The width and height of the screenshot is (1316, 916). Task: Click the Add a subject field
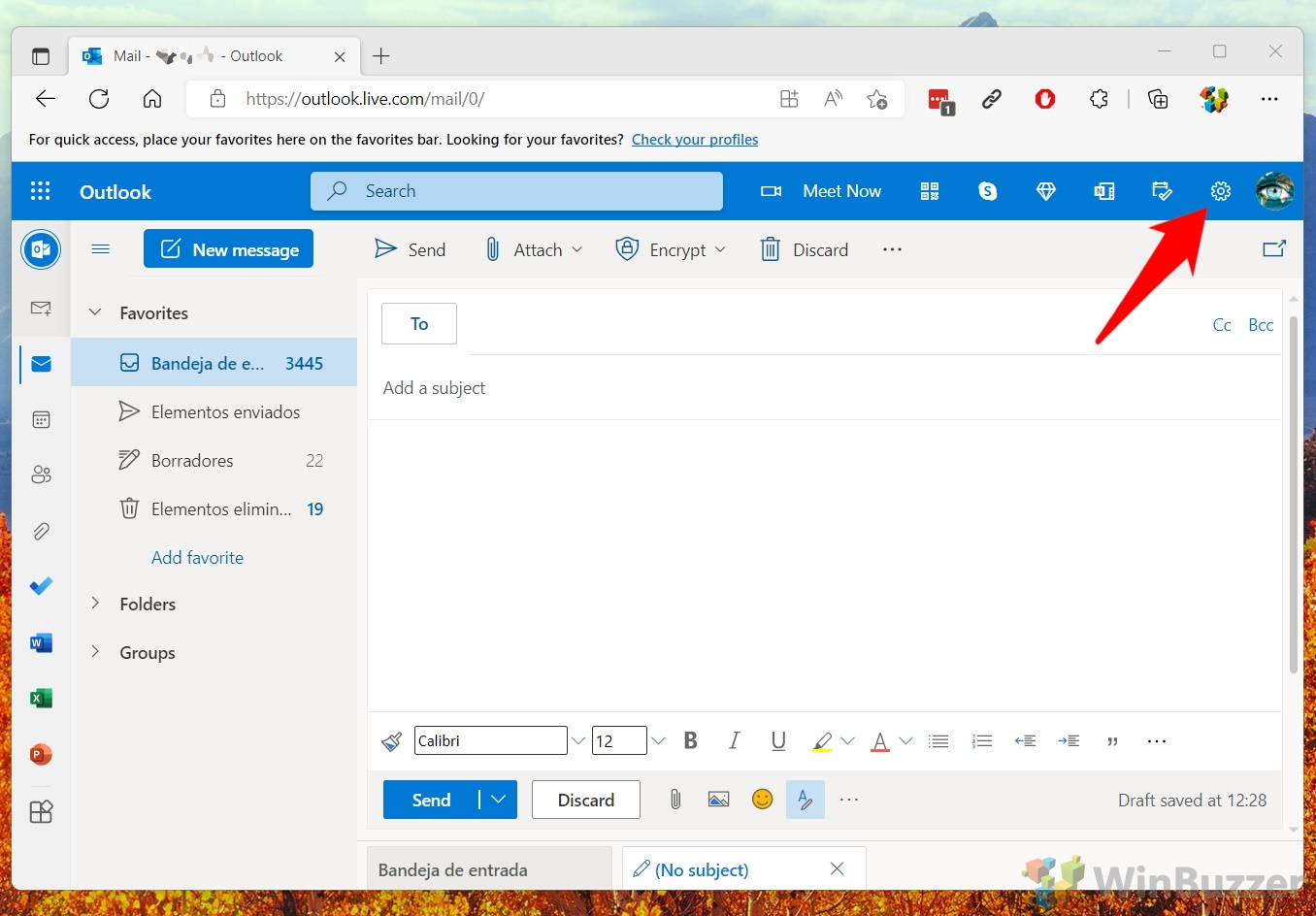(x=825, y=387)
